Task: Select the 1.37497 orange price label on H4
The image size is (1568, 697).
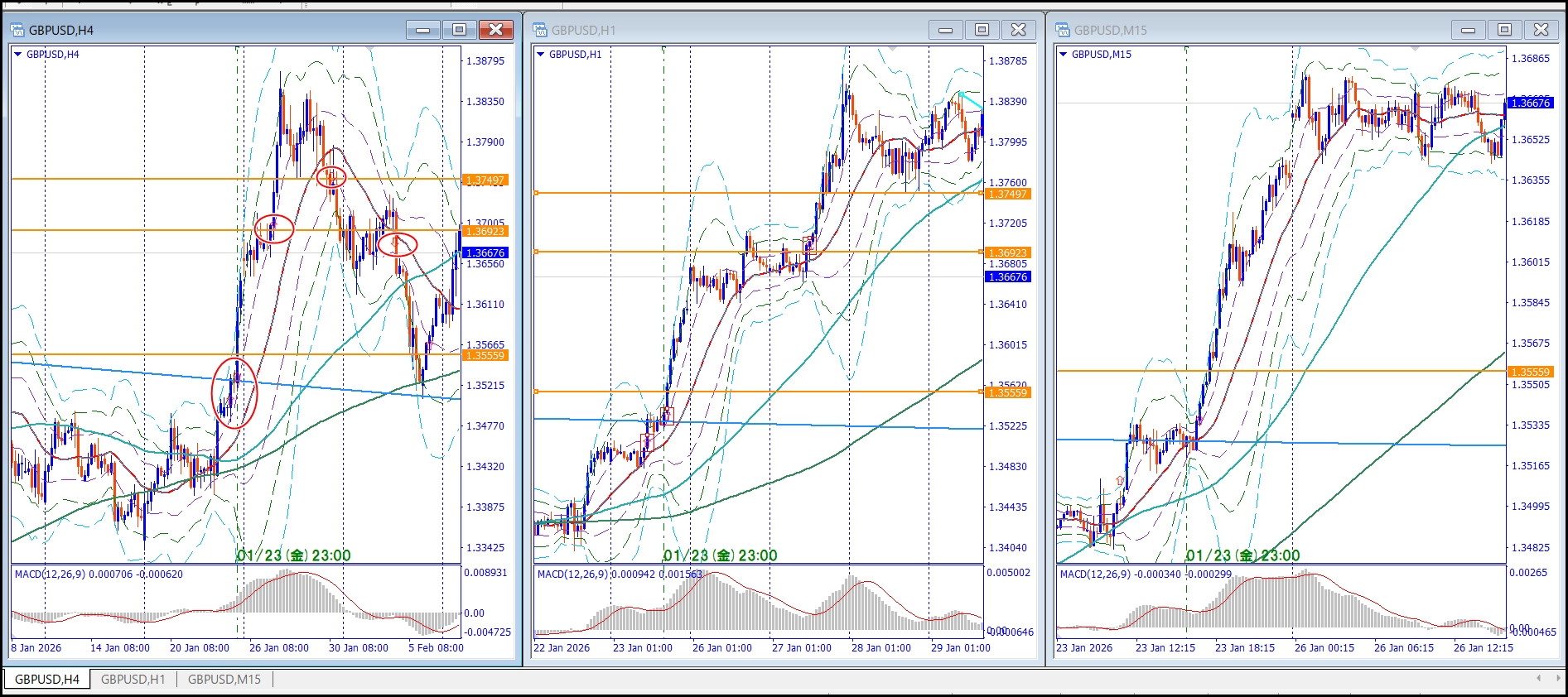Action: 485,180
